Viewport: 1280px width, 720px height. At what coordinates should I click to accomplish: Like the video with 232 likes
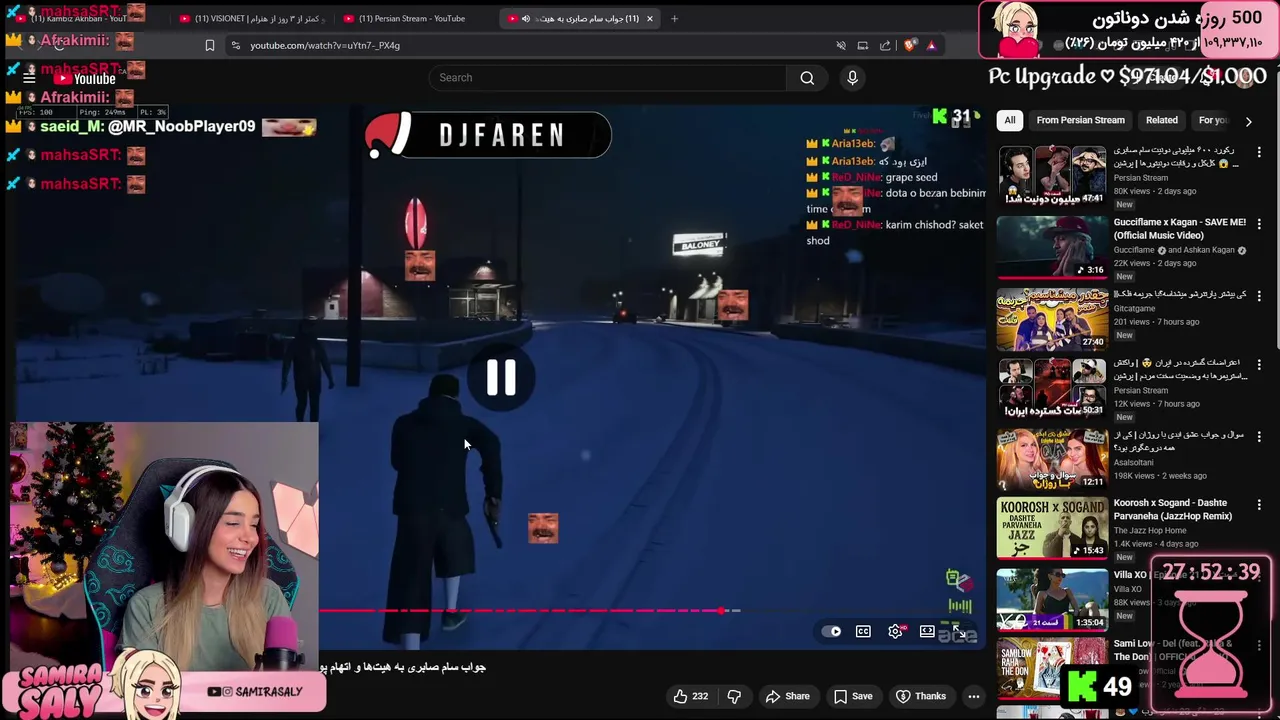pos(691,696)
